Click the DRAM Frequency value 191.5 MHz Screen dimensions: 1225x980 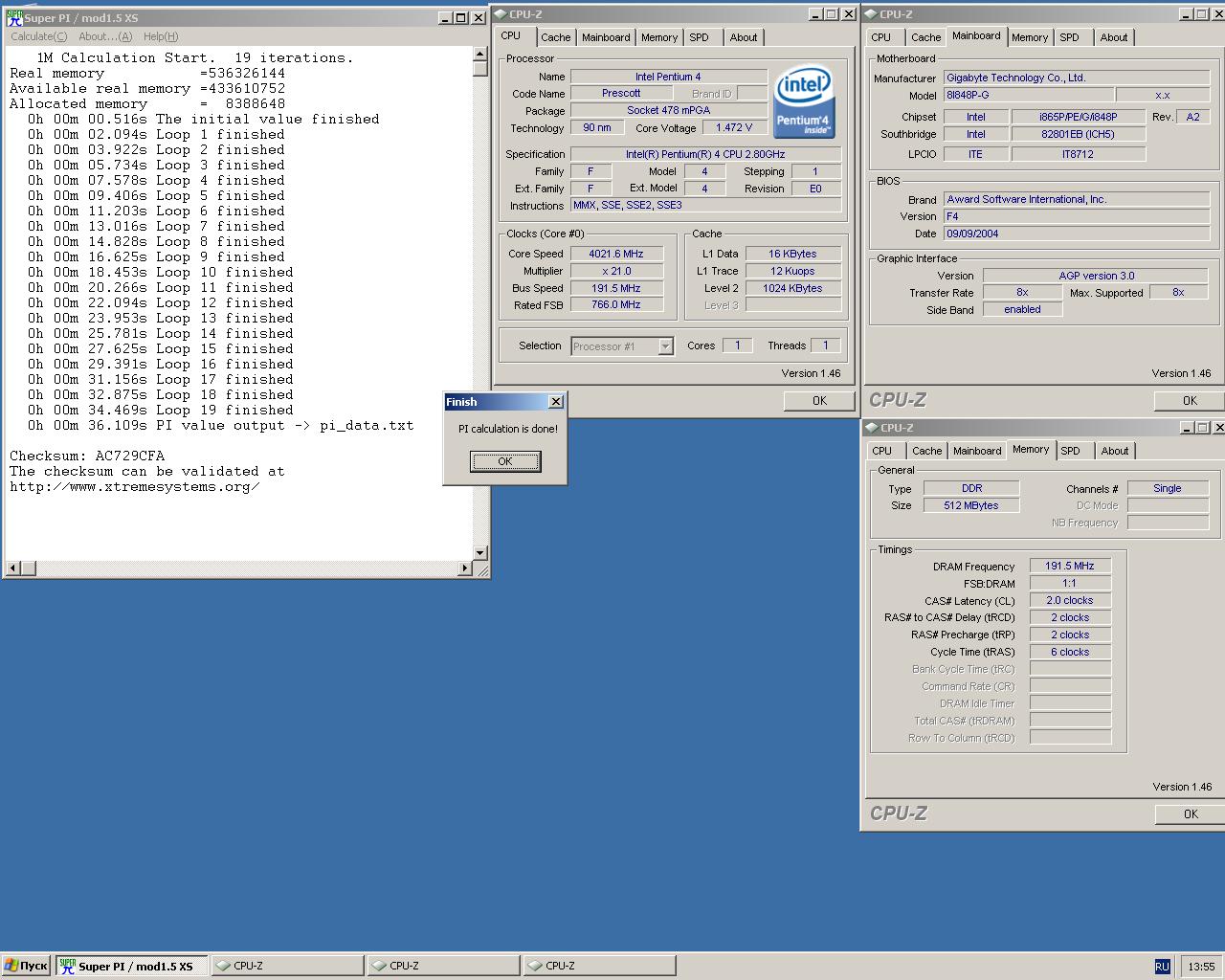1070,566
